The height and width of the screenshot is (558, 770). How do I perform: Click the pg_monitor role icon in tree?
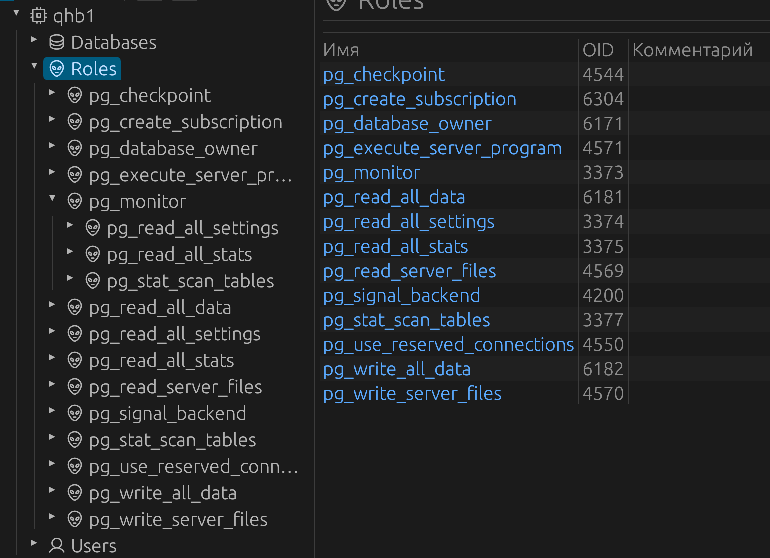75,202
